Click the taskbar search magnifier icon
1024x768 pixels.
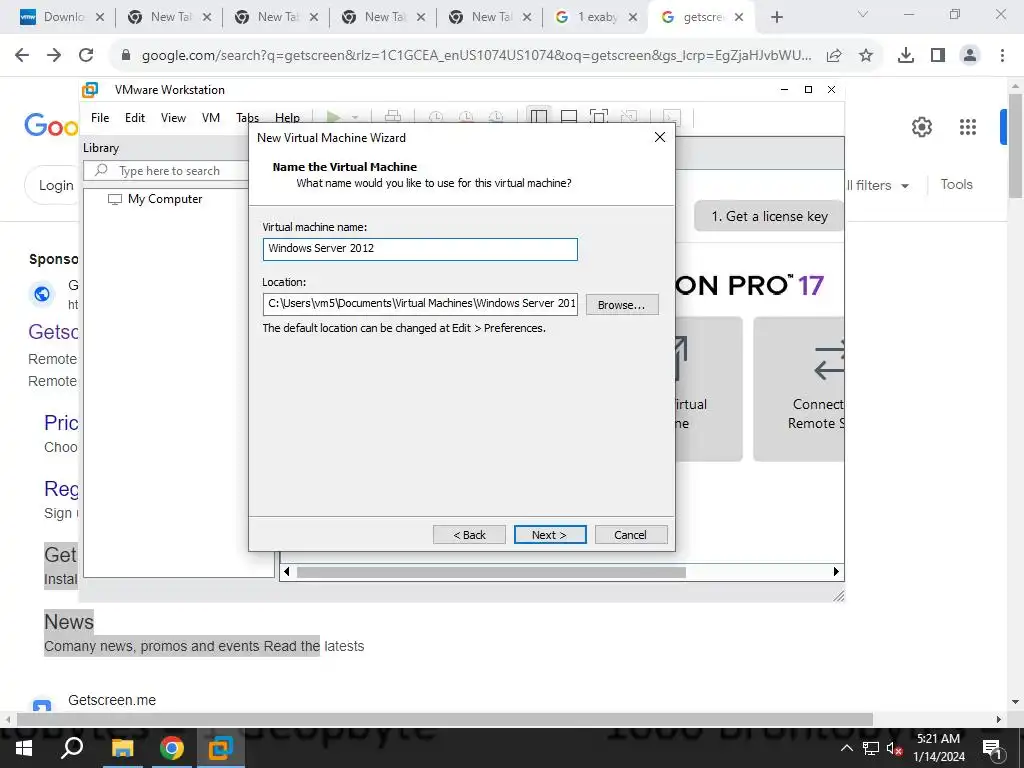coord(71,748)
